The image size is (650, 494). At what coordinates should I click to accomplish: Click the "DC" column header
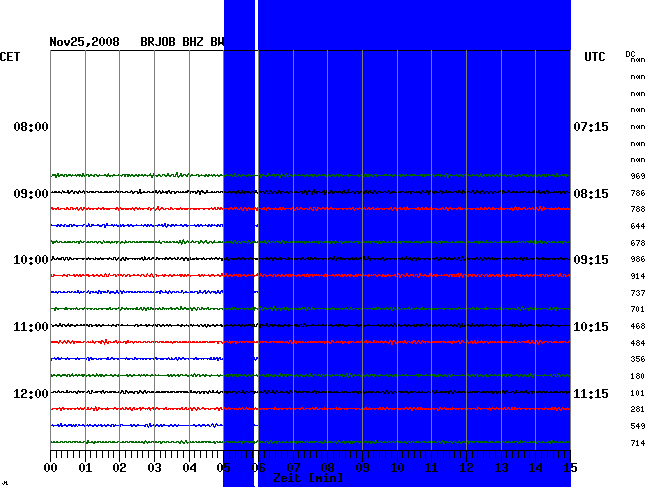point(630,54)
